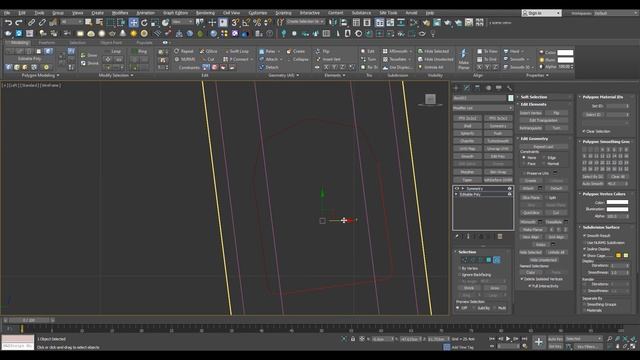
Task: Open the Modifiers menu
Action: [x=120, y=13]
